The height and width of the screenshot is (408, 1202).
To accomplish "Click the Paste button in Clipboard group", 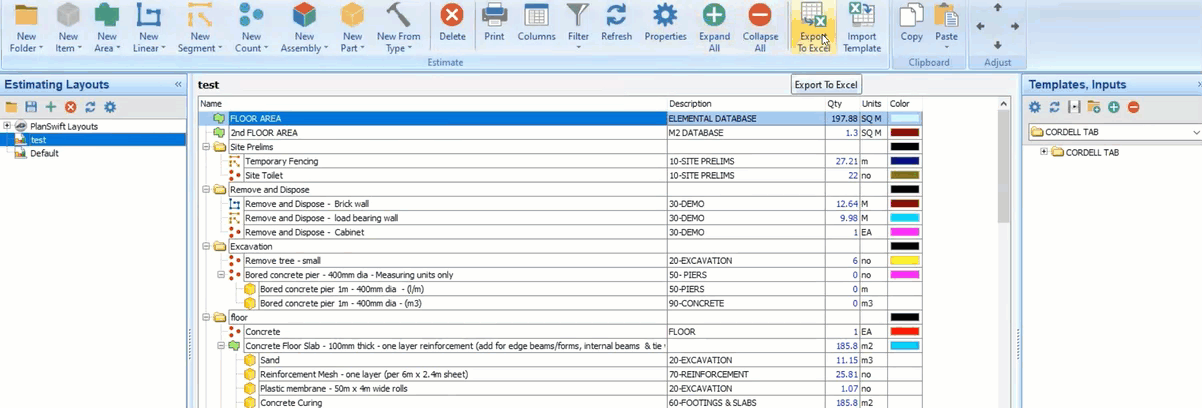I will coord(945,25).
